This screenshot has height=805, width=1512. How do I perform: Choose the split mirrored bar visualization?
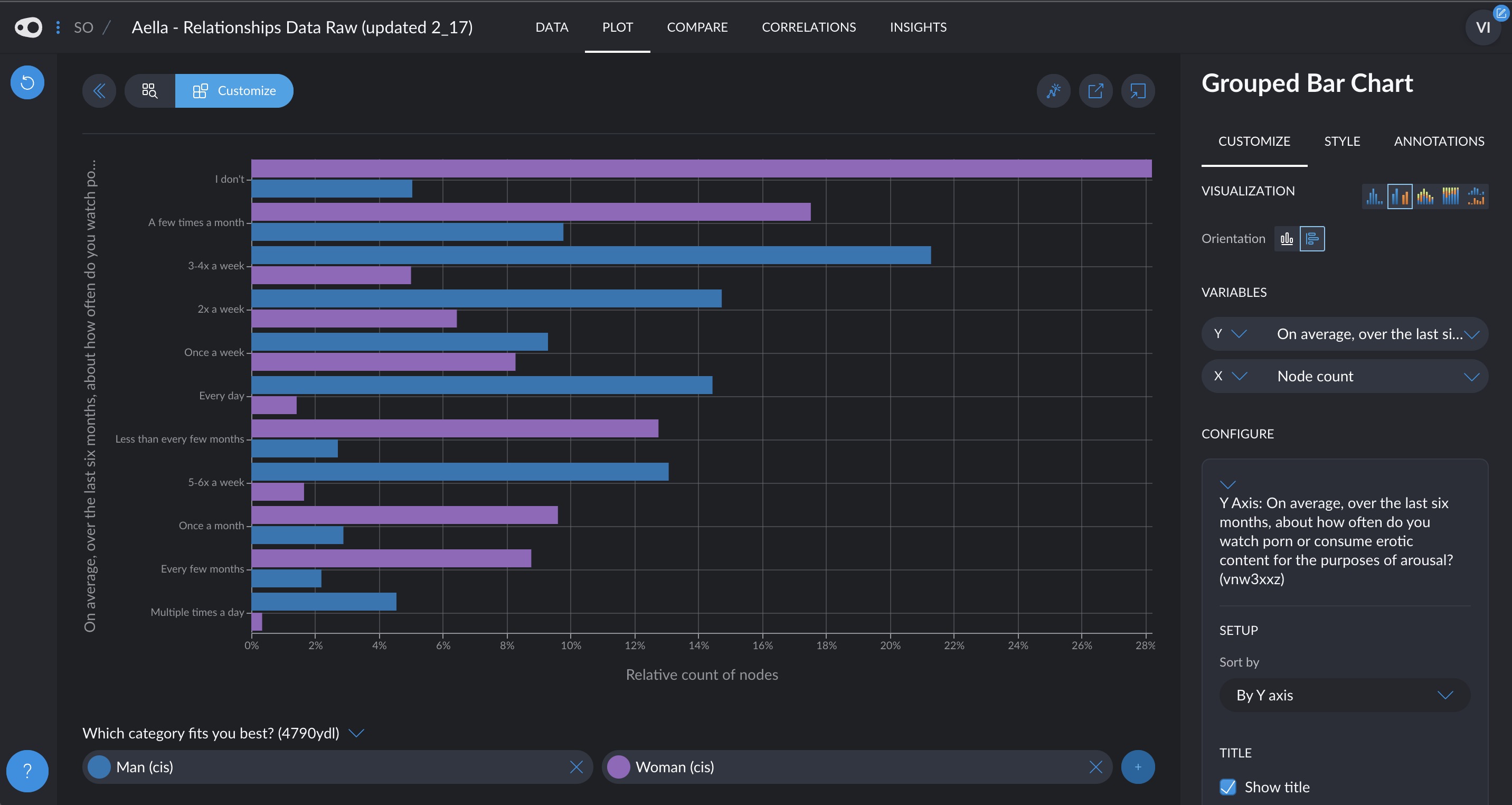point(1476,195)
